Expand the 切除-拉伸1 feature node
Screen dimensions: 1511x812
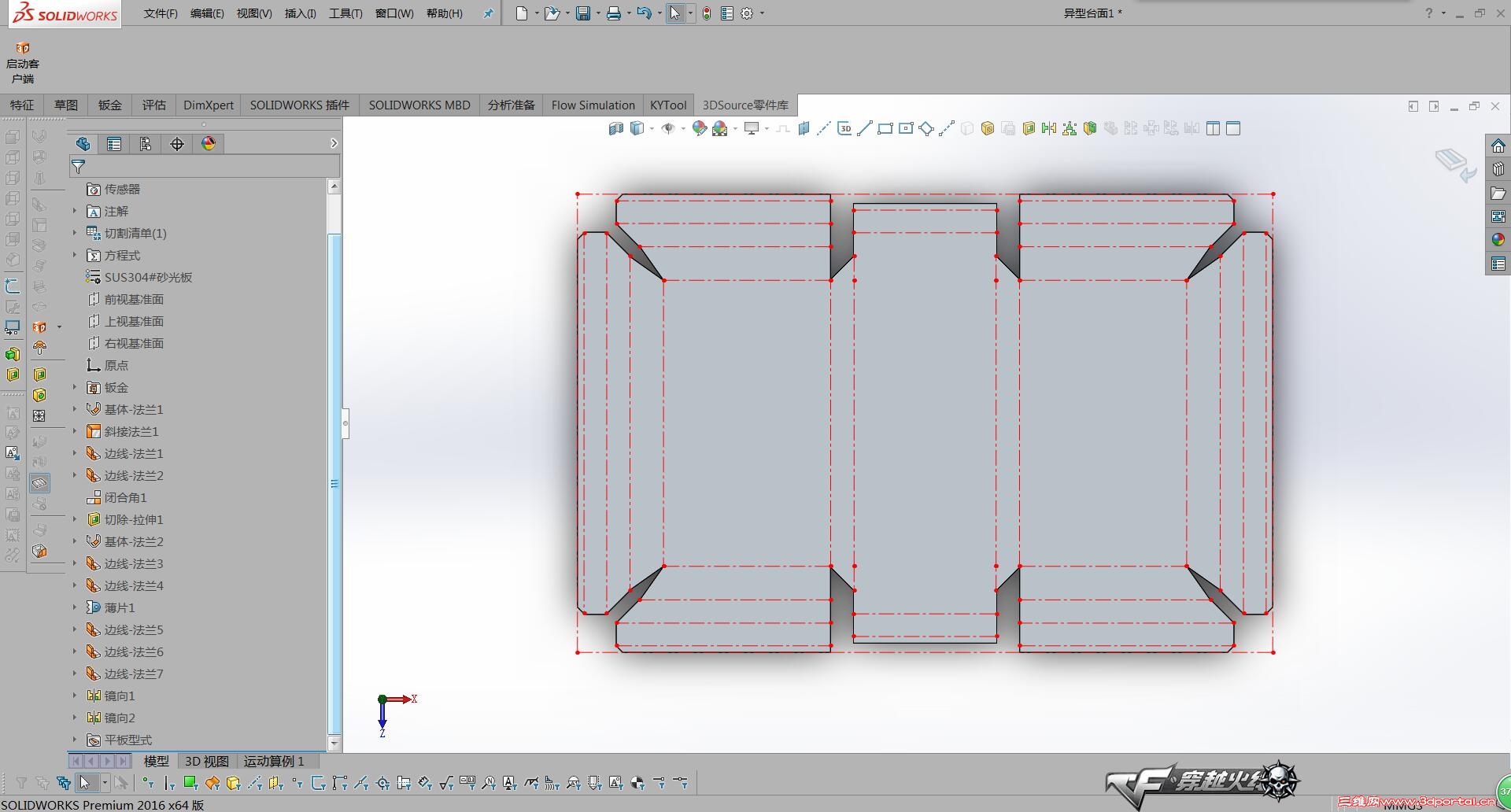75,519
